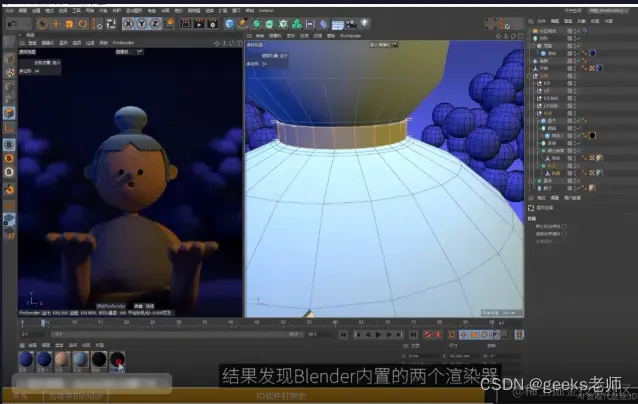
Task: Toggle Position keyframe recording icon
Action: 463,334
